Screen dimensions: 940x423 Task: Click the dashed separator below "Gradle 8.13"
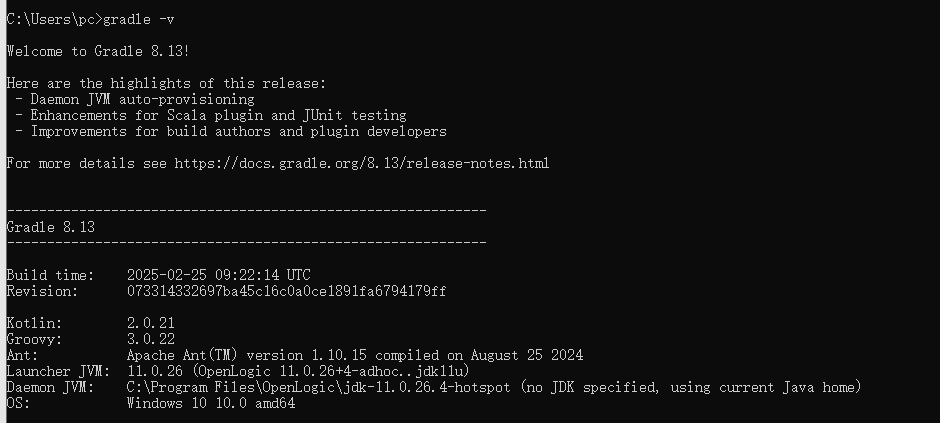pos(246,242)
